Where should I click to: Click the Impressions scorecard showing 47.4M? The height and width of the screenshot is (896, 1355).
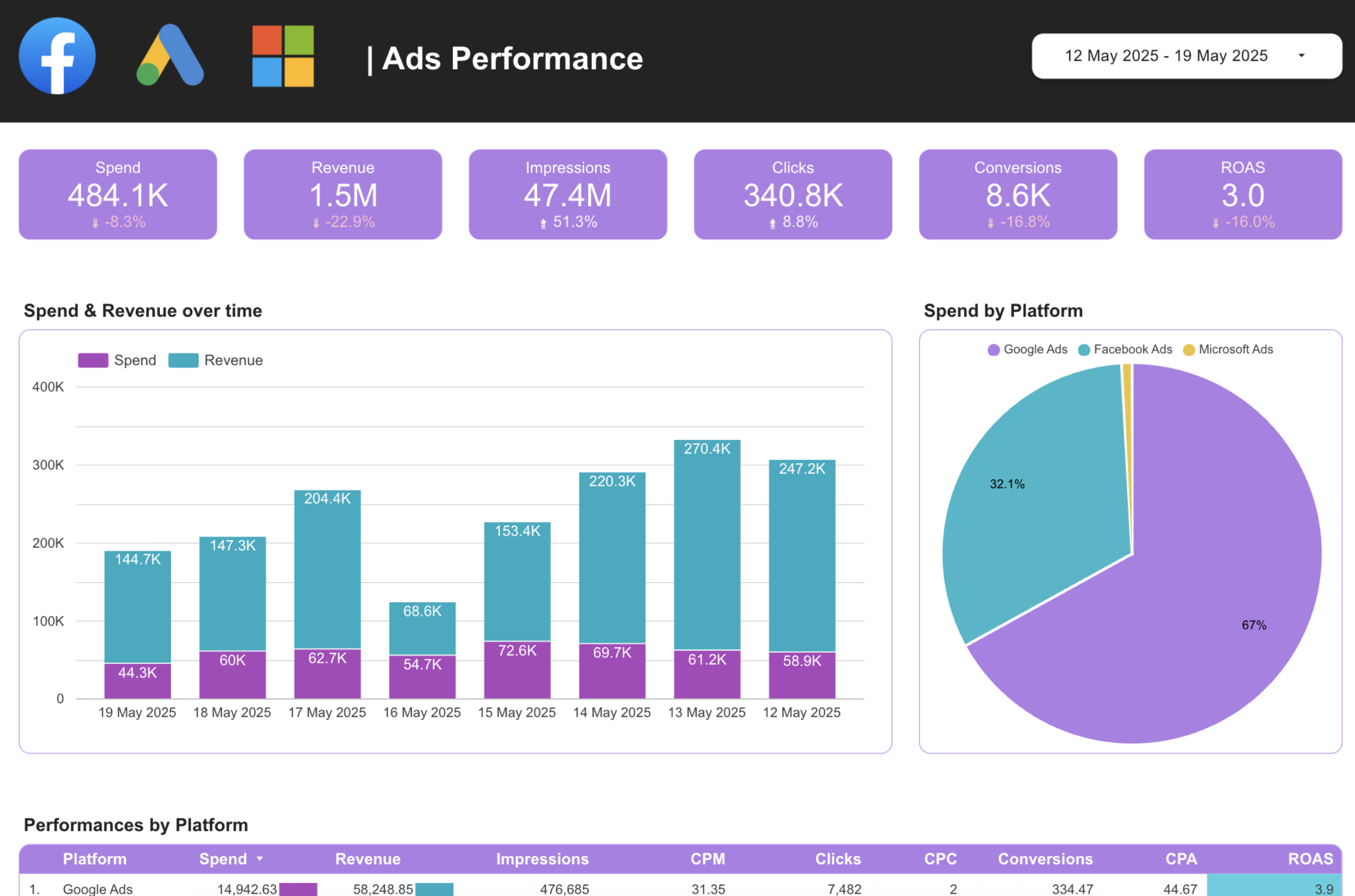pyautogui.click(x=567, y=194)
